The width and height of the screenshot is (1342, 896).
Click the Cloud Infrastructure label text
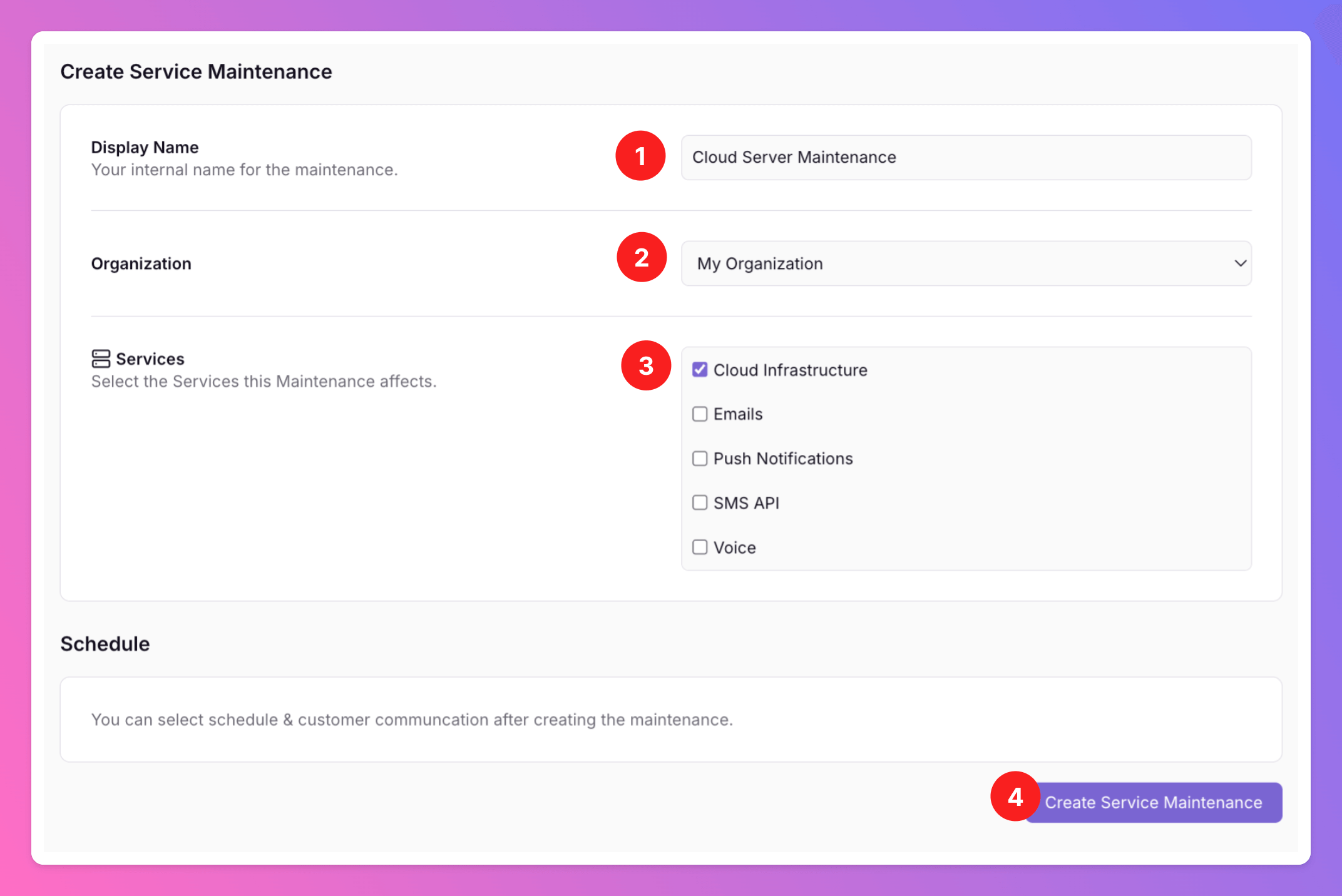tap(790, 370)
